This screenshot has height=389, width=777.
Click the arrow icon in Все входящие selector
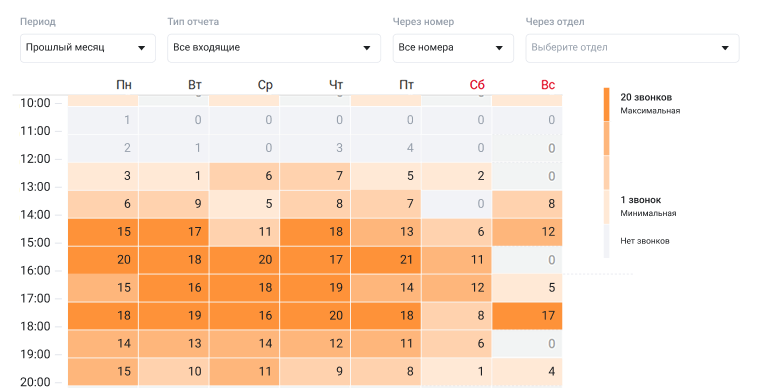pyautogui.click(x=367, y=48)
